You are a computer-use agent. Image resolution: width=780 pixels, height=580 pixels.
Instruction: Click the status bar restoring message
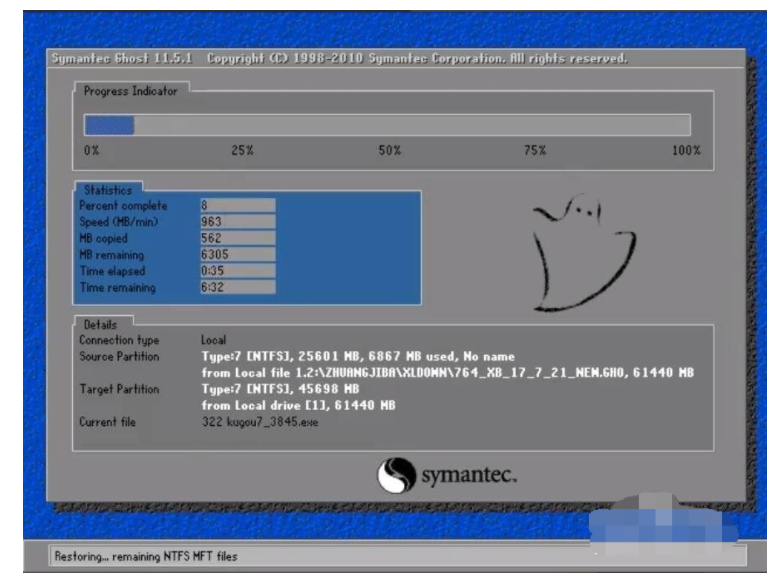[x=146, y=556]
